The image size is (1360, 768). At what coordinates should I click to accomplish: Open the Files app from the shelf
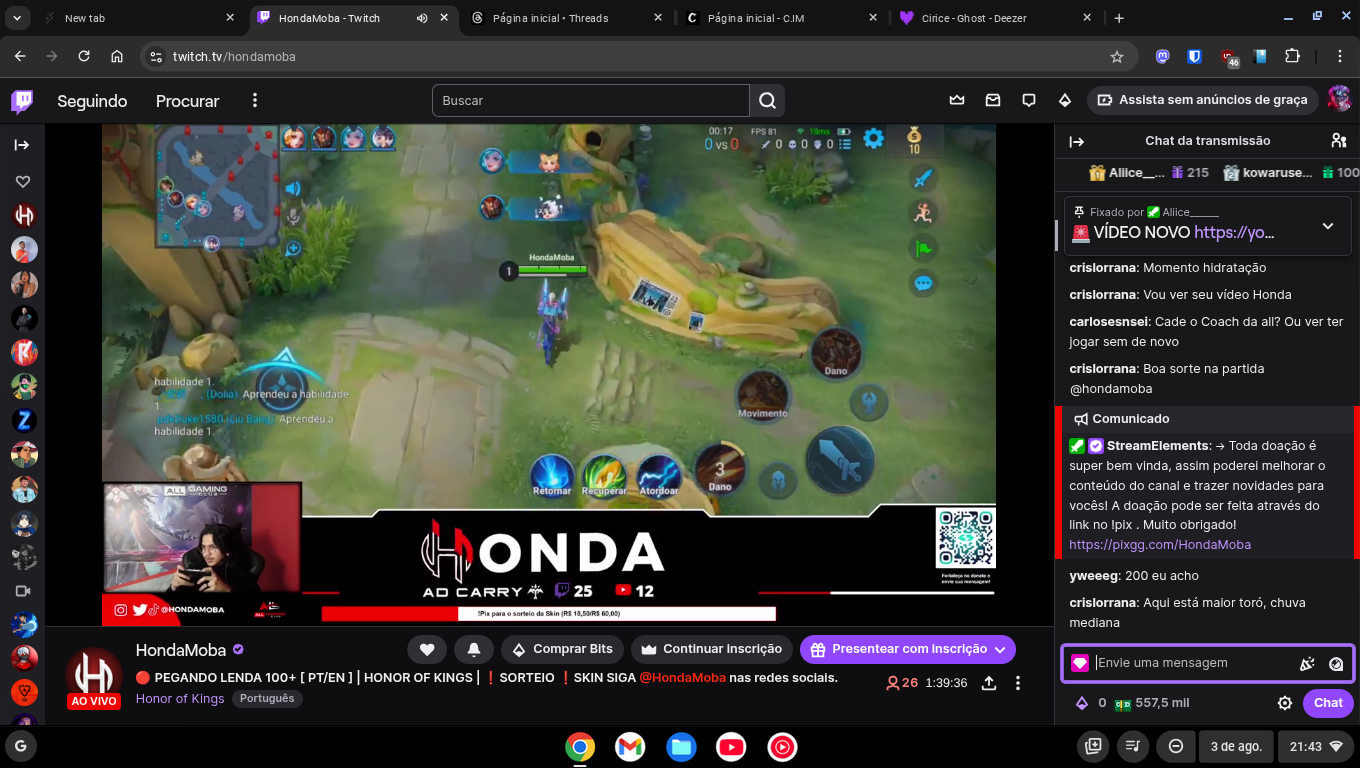(681, 747)
